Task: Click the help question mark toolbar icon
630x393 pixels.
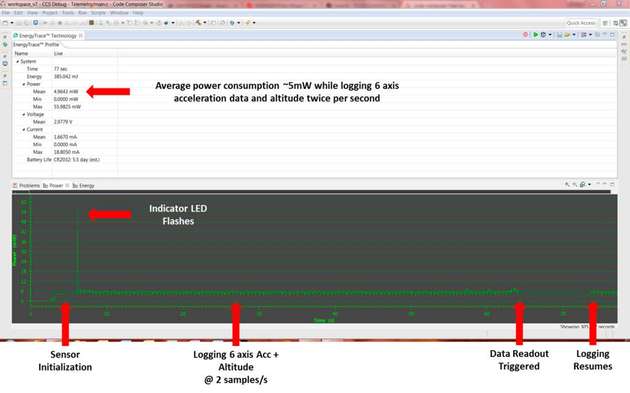Action: [232, 23]
